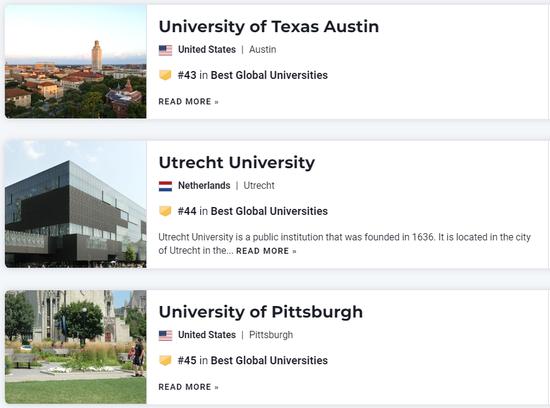
Task: Open the Utrecht University title link
Action: [237, 162]
